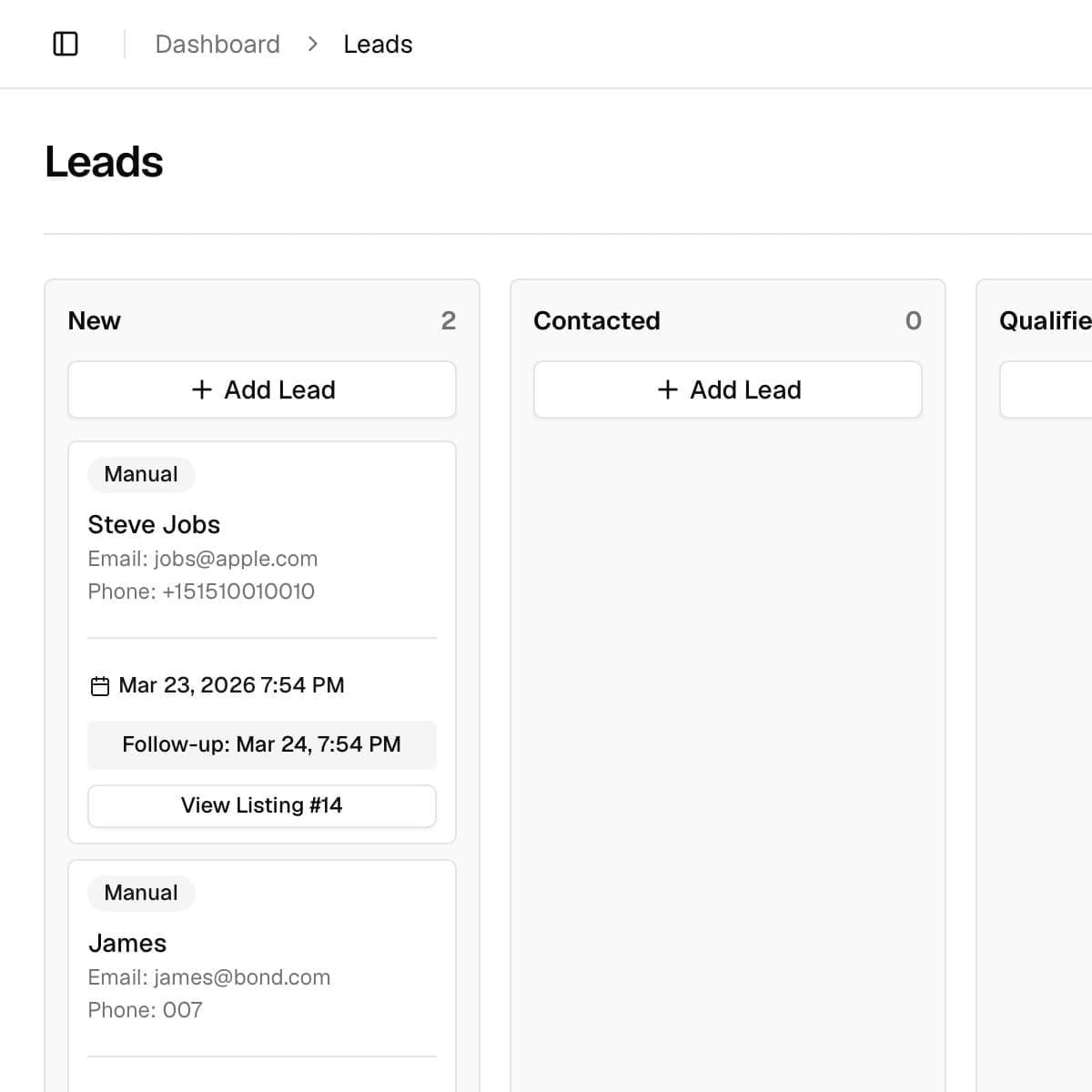Click the breadcrumb chevron separator
Screen dimensions: 1092x1092
coord(312,44)
